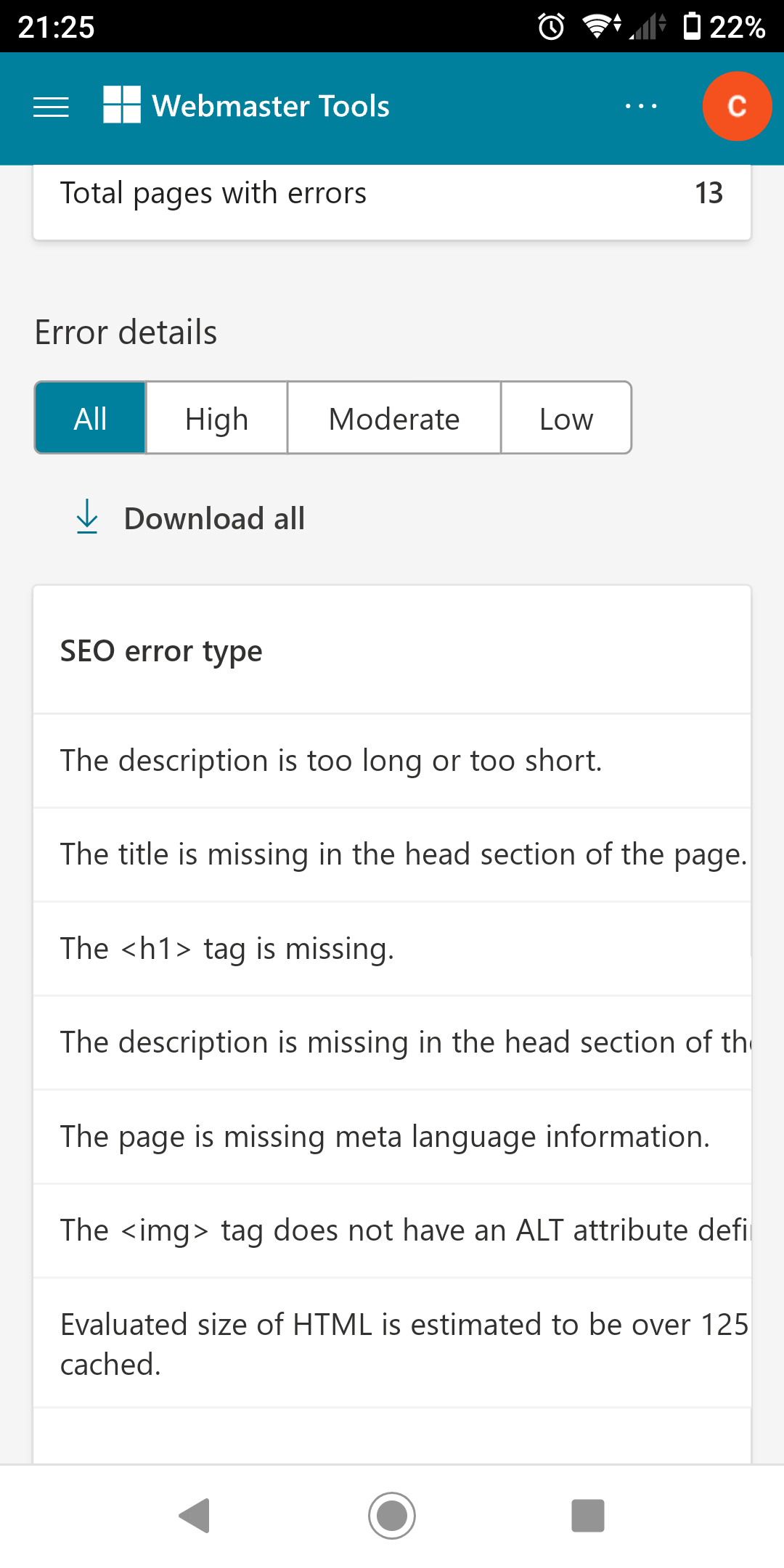Open the hamburger navigation menu

point(51,107)
